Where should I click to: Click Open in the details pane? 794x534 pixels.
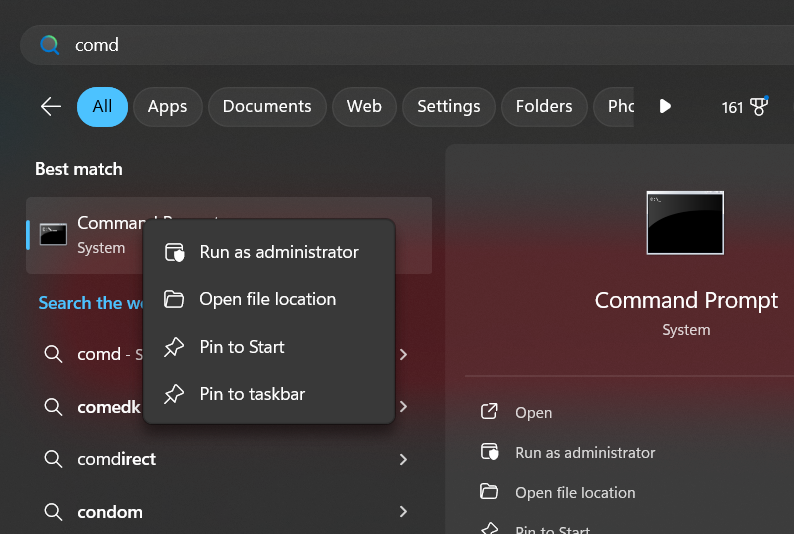tap(533, 413)
